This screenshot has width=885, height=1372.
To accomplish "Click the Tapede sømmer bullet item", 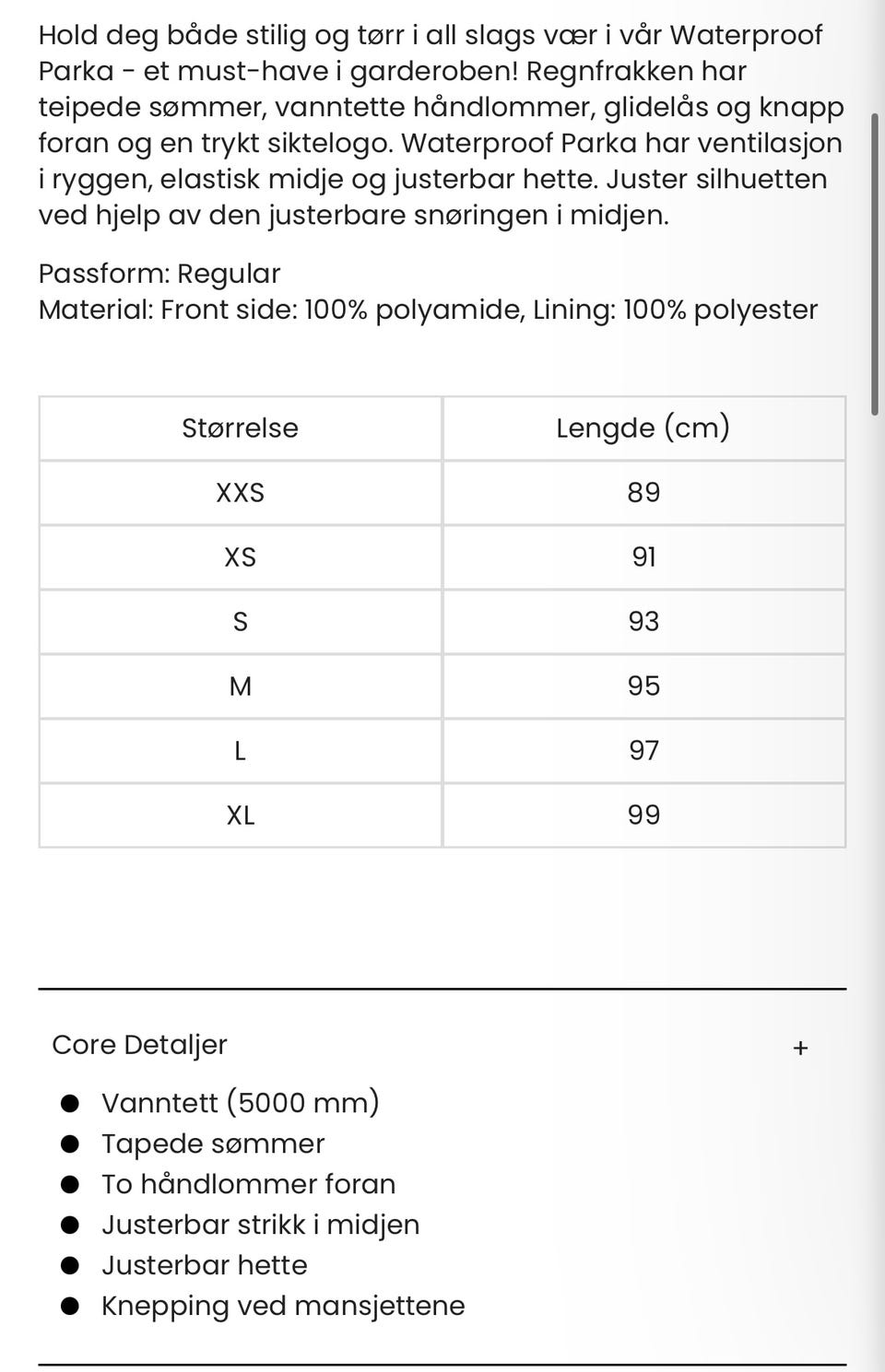I will pos(213,1143).
